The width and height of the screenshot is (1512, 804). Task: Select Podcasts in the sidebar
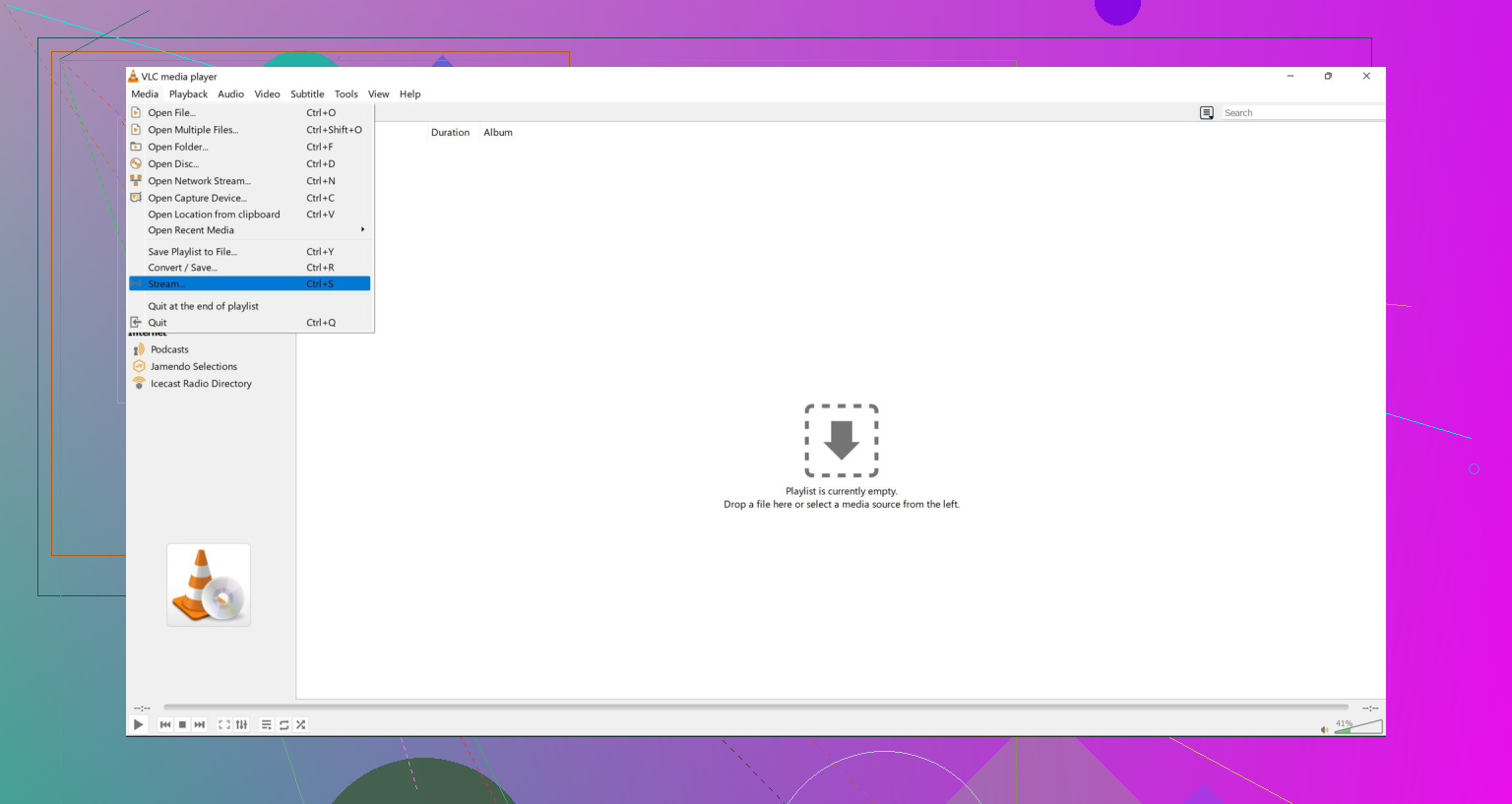tap(169, 349)
